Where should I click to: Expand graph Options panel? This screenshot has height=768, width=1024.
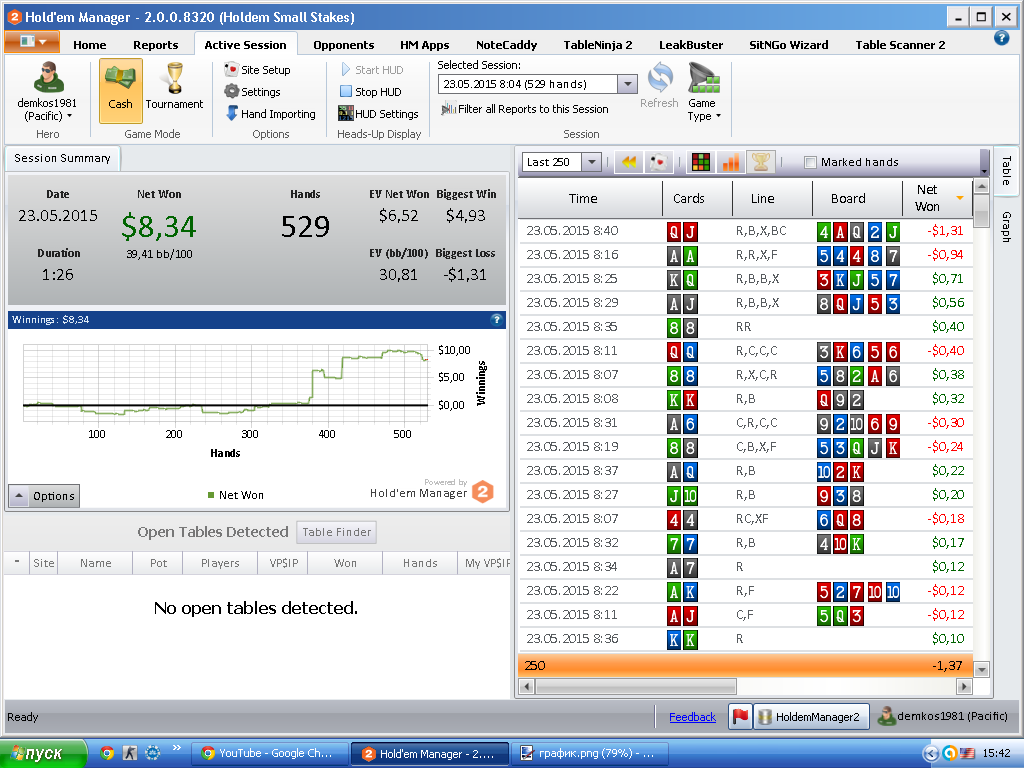(x=44, y=496)
